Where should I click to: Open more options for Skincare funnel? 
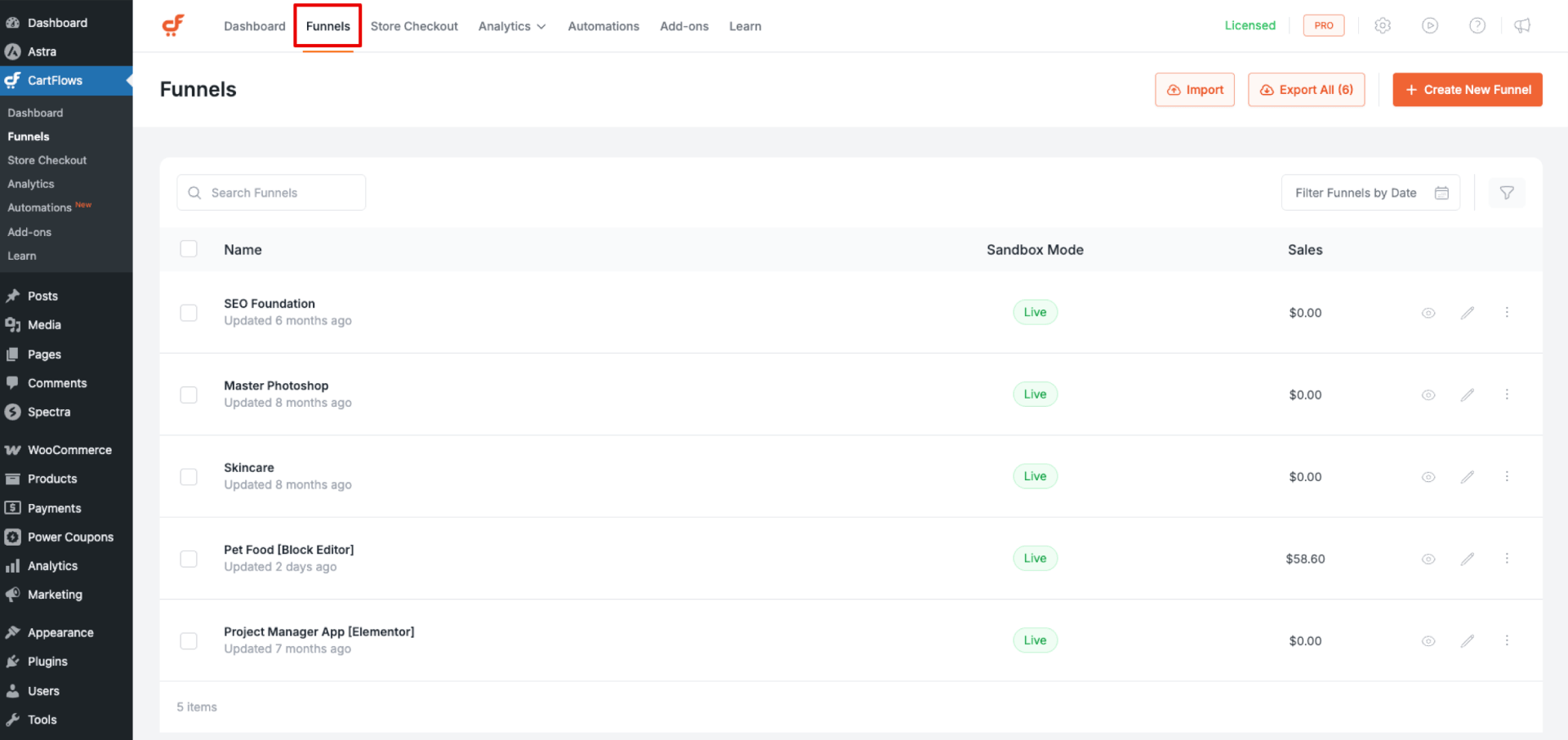[1507, 477]
